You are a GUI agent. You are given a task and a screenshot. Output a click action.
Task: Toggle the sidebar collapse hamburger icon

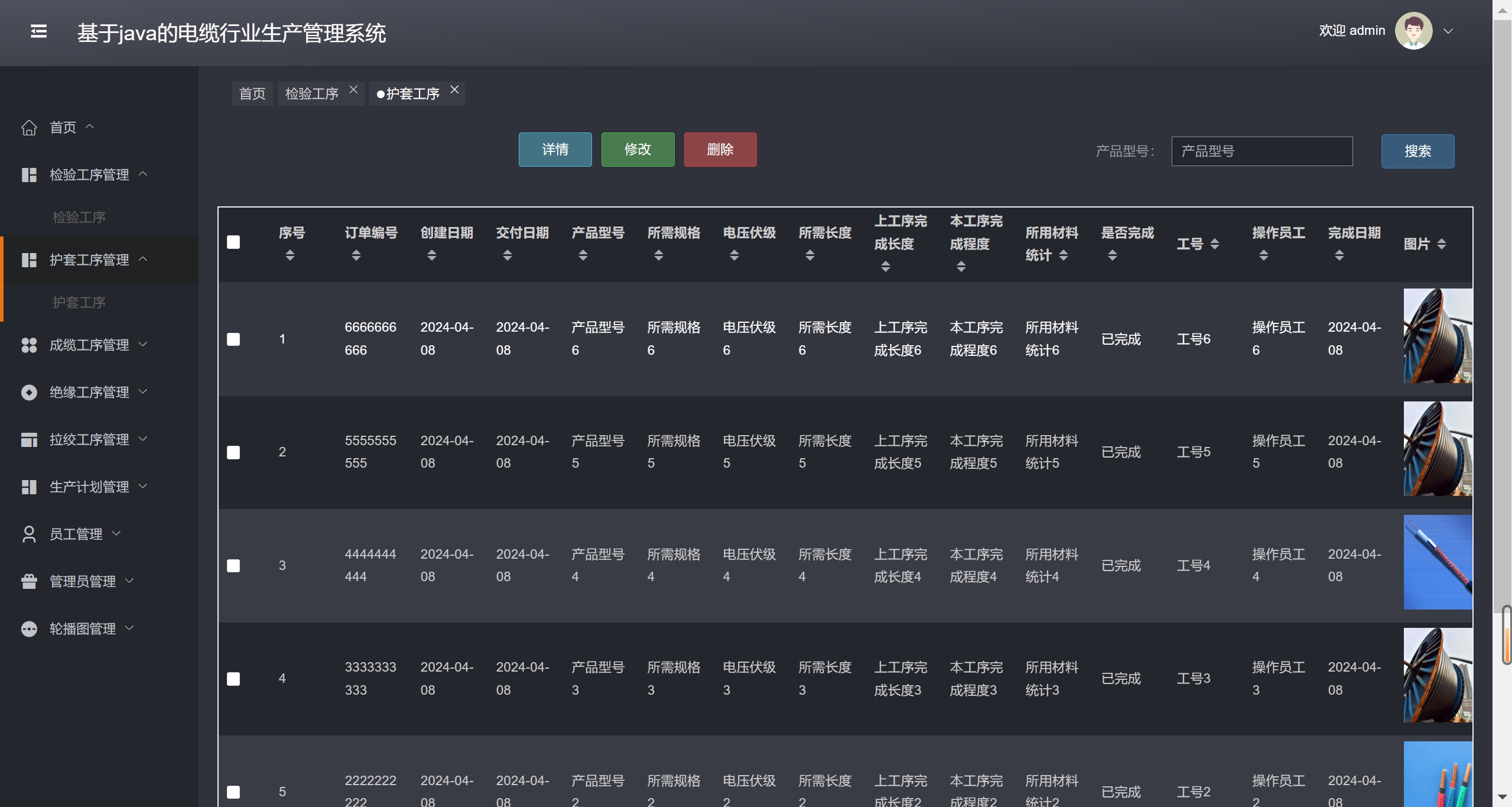(x=38, y=31)
